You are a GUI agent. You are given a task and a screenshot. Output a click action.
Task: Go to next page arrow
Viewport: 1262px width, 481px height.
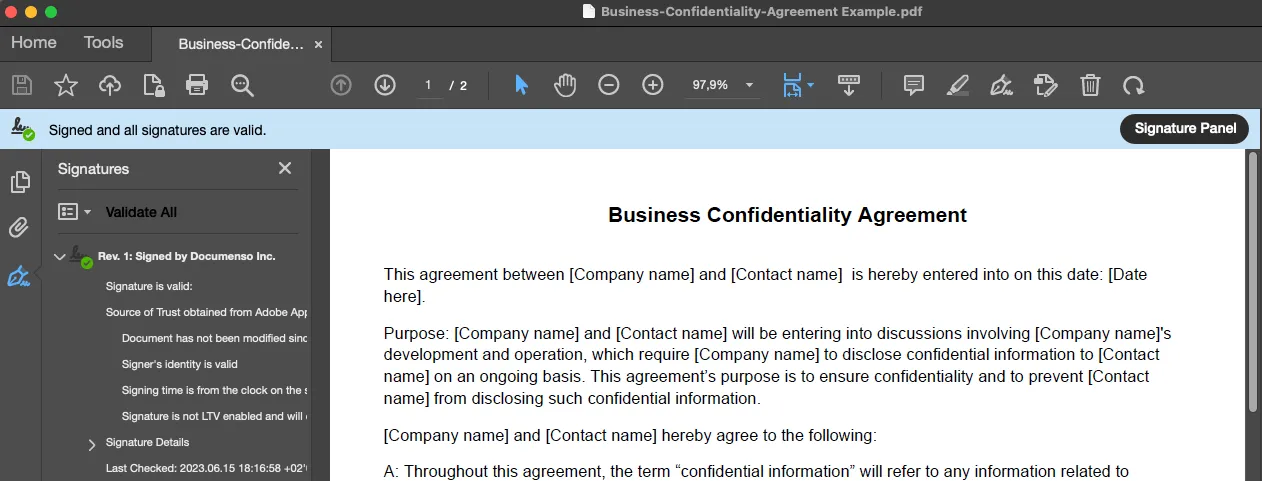click(385, 85)
